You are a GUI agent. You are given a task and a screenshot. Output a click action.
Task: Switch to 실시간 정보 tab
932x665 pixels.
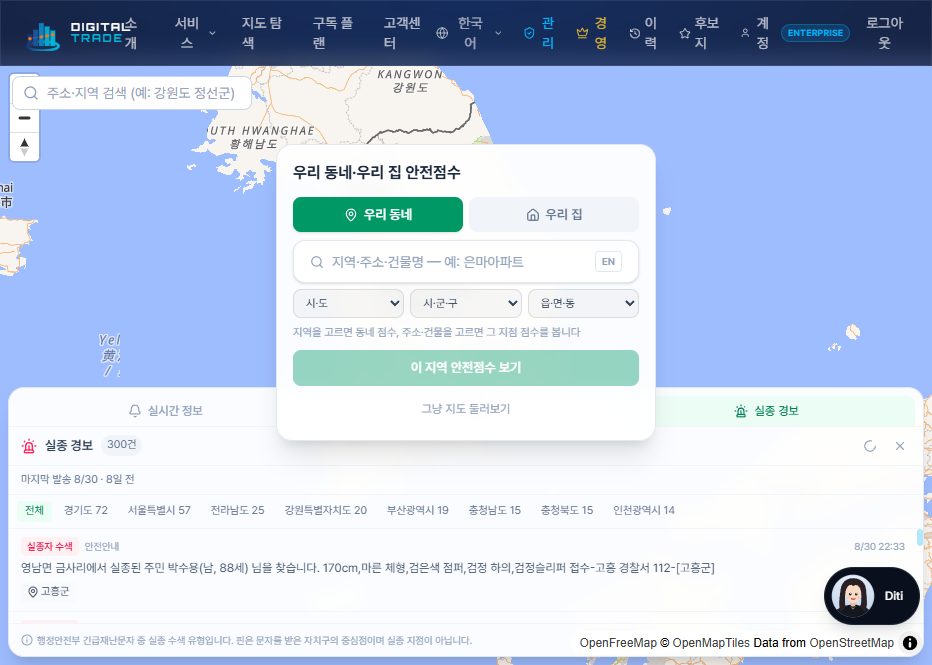[x=166, y=411]
